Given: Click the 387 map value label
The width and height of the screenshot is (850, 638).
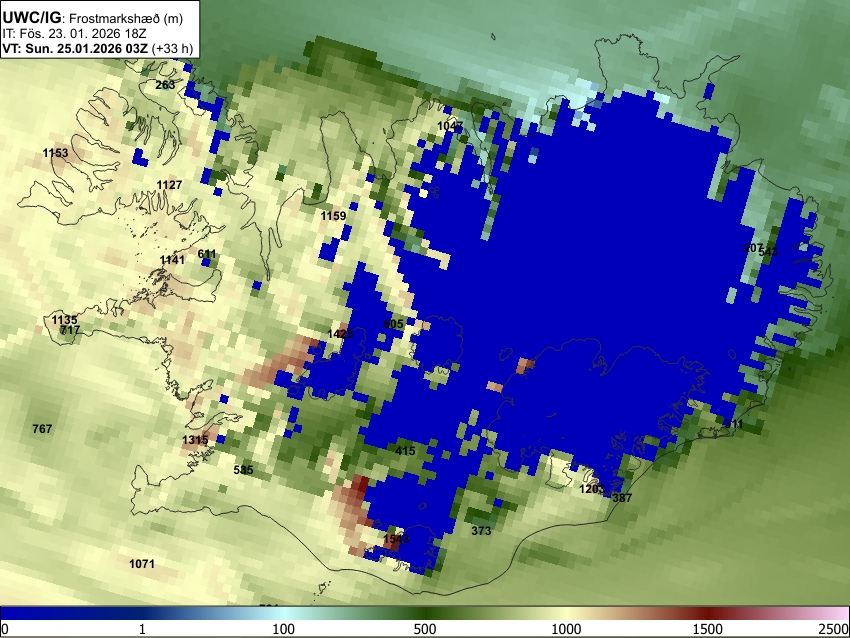Looking at the screenshot, I should (x=622, y=498).
